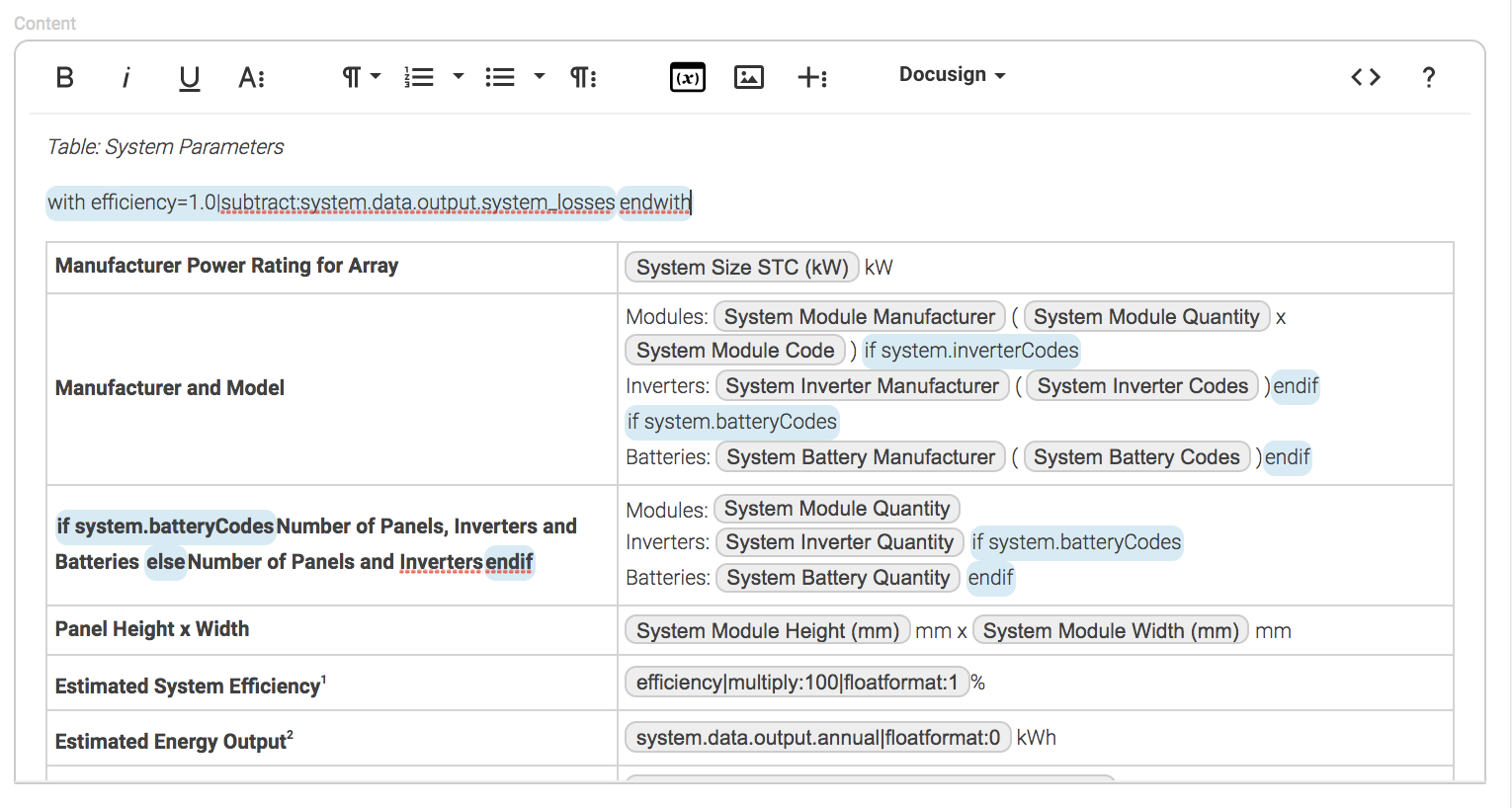This screenshot has width=1512, height=808.
Task: Click the 'endwith' tag
Action: pyautogui.click(x=655, y=202)
